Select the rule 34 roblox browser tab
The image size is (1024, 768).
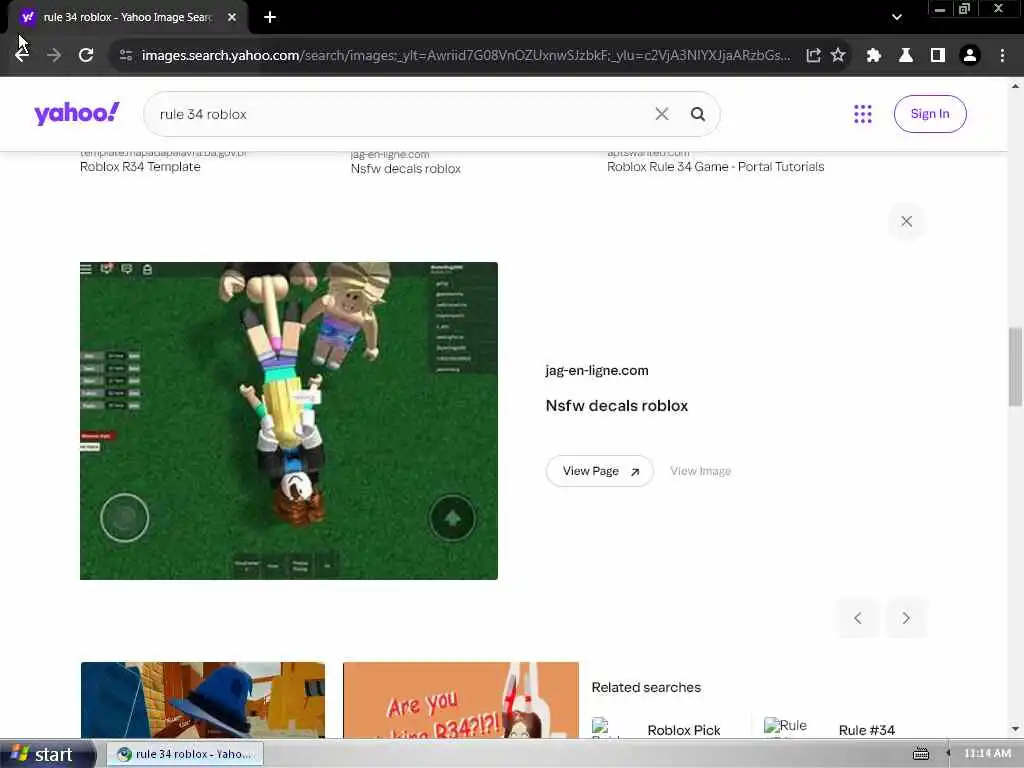click(128, 18)
